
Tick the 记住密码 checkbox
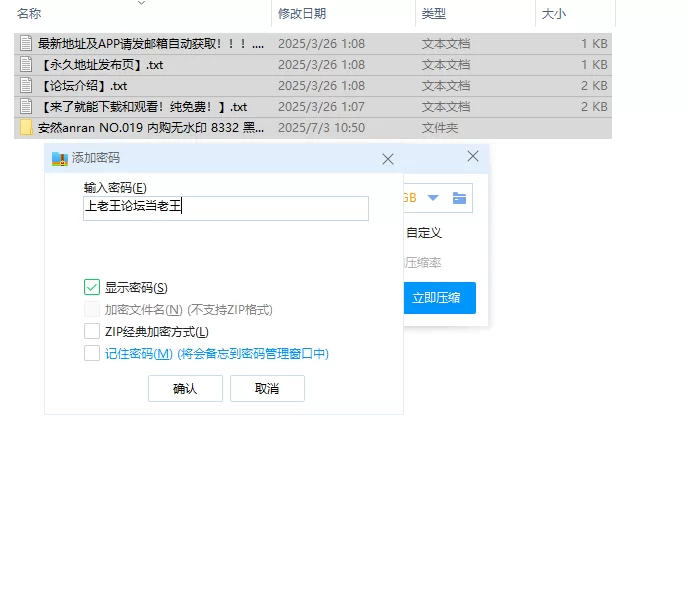click(x=92, y=353)
